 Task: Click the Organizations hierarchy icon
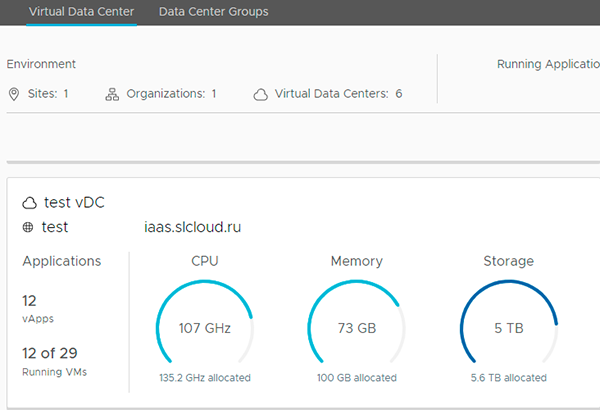point(112,94)
